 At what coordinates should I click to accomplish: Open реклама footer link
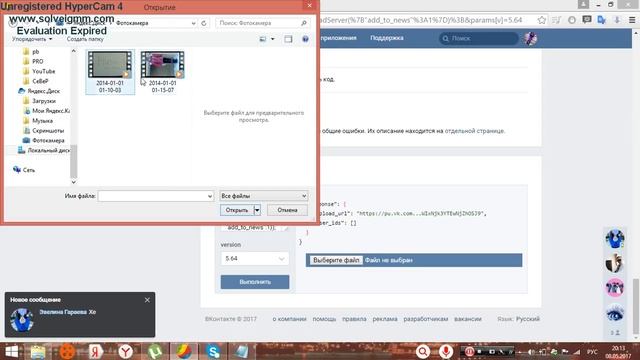click(384, 319)
